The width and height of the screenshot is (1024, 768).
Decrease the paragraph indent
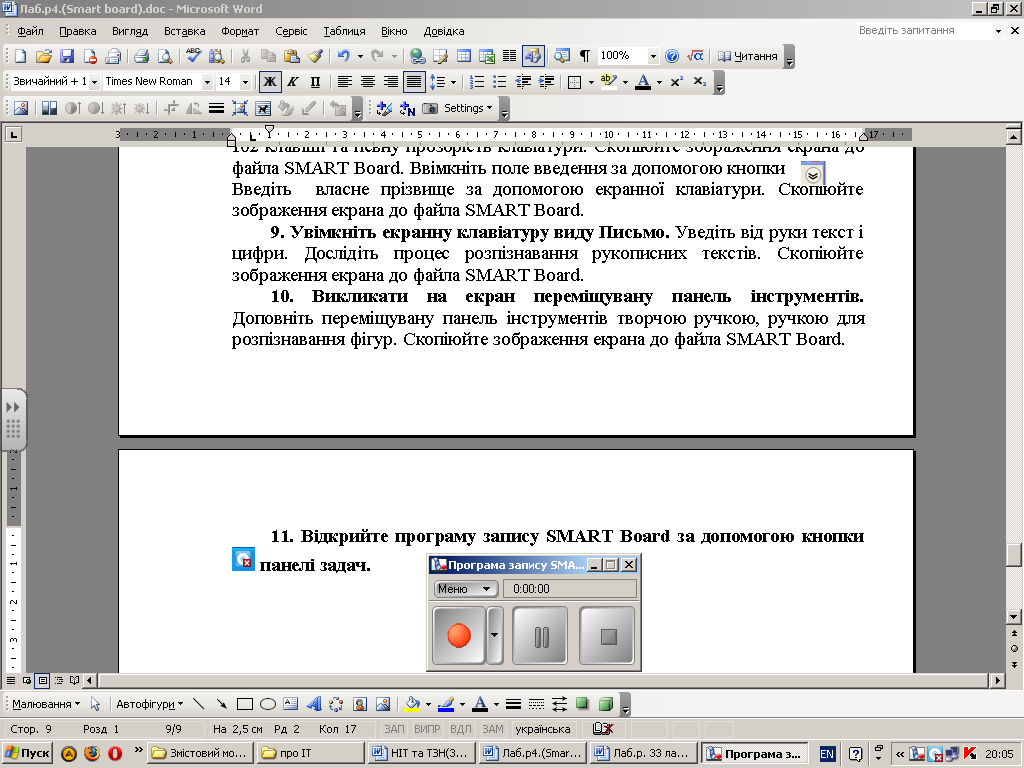click(x=523, y=82)
